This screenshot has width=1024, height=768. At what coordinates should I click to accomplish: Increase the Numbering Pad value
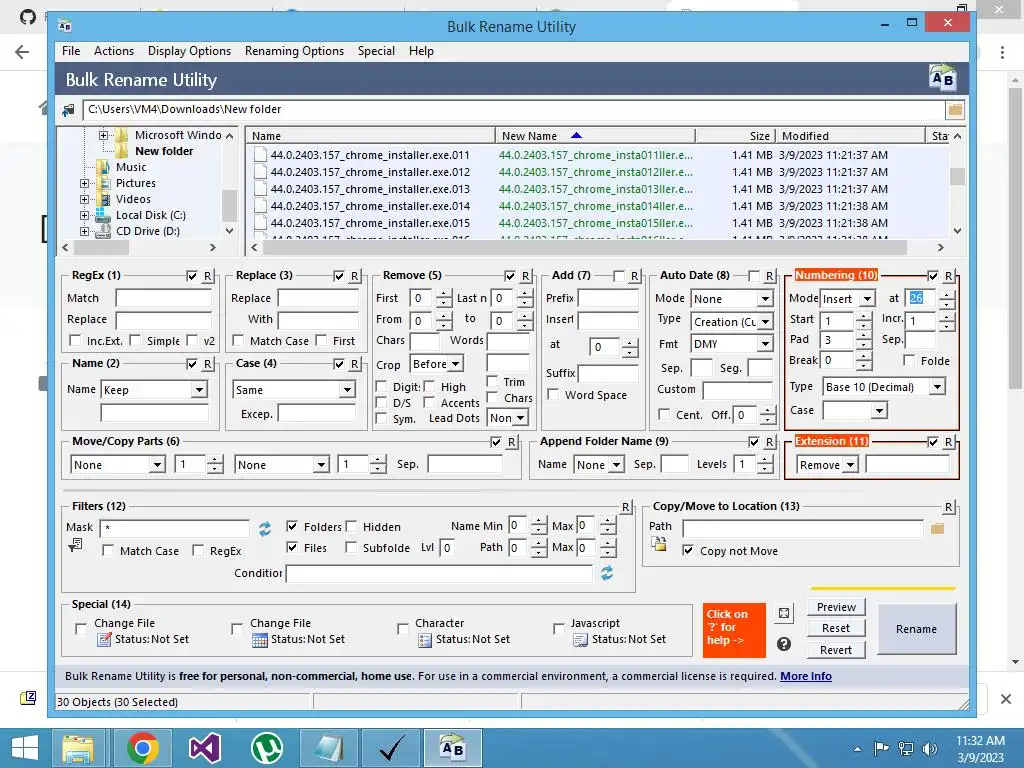(x=863, y=336)
